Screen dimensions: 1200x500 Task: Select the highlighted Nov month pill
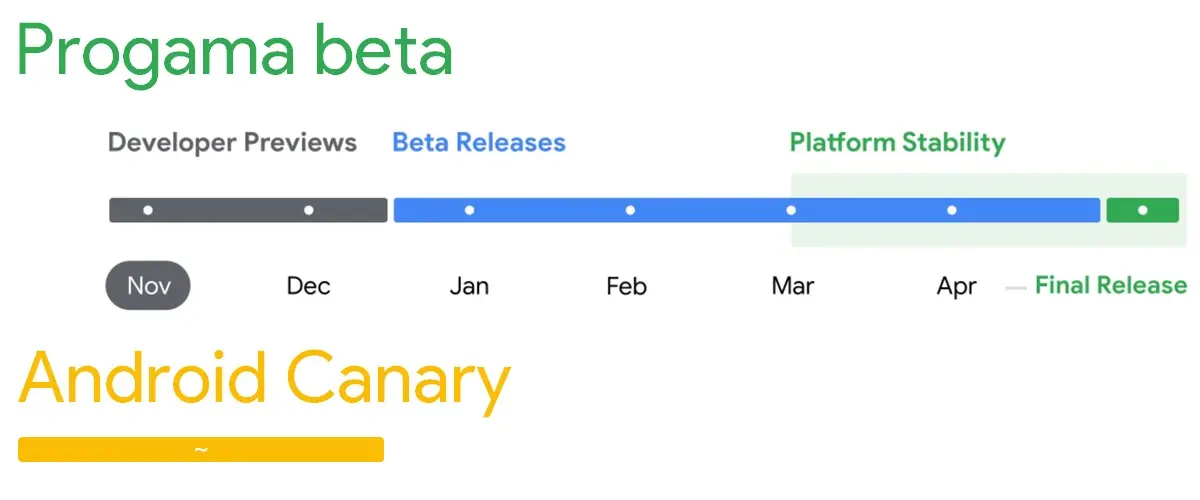click(x=148, y=286)
